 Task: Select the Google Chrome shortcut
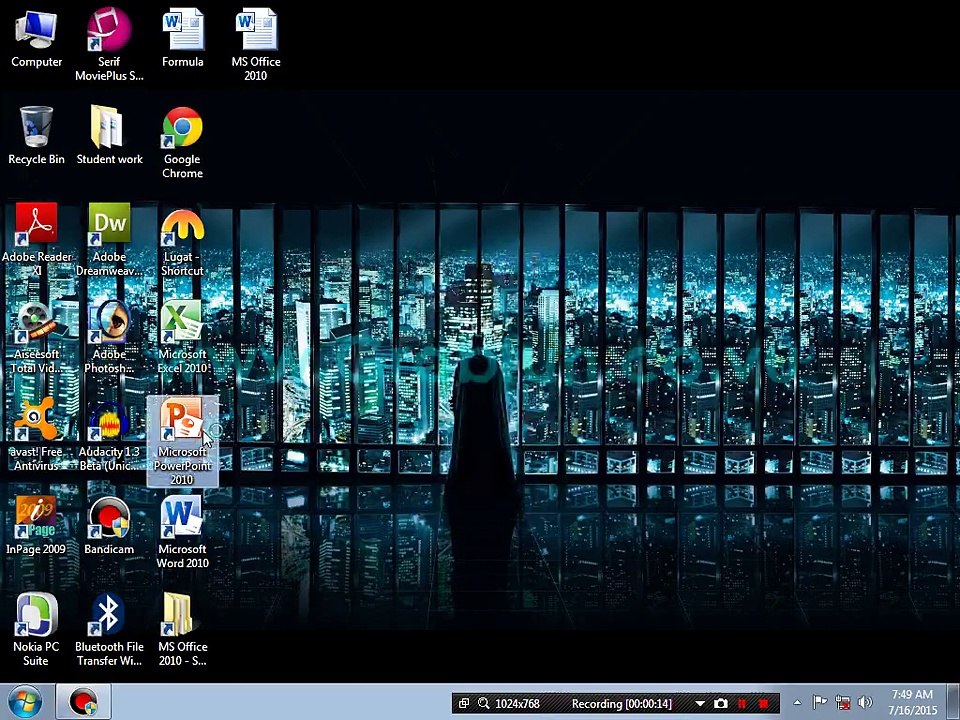coord(182,142)
